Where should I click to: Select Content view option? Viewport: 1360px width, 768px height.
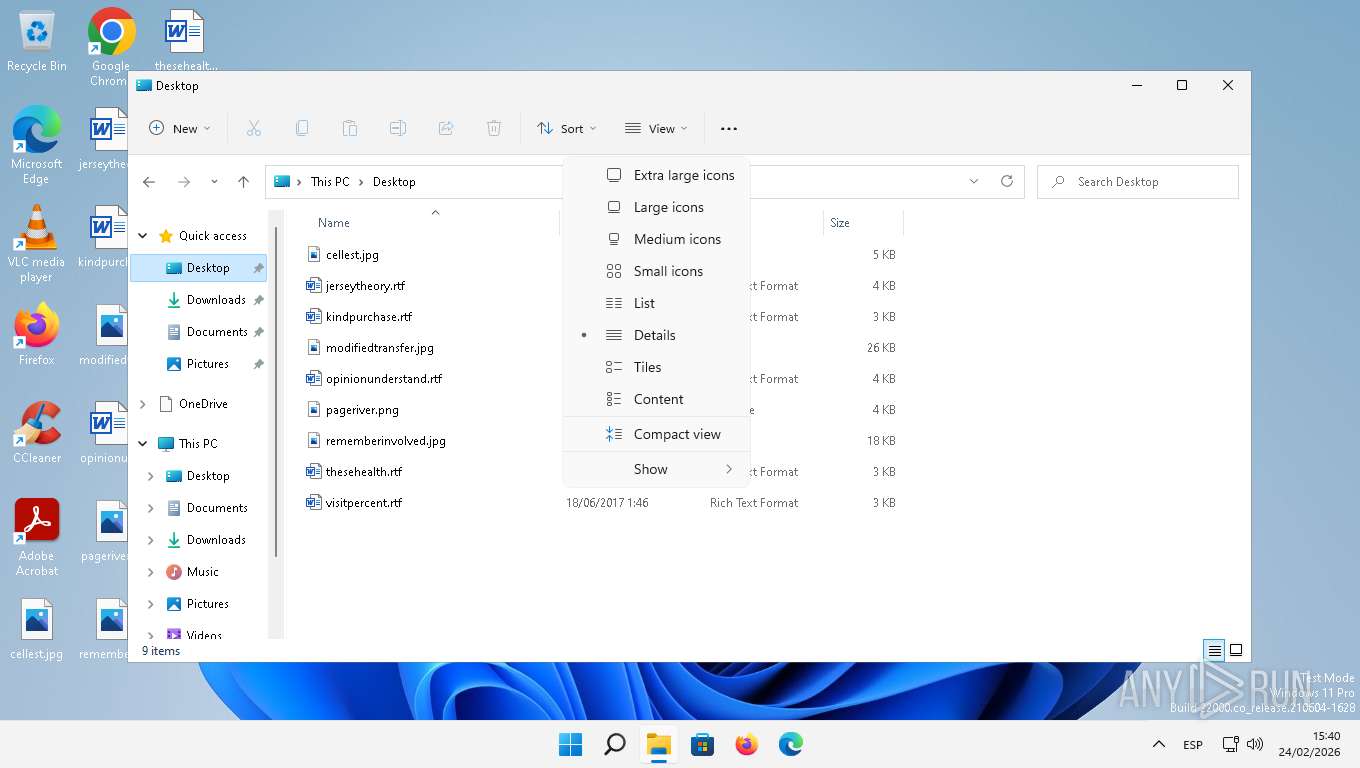[657, 399]
